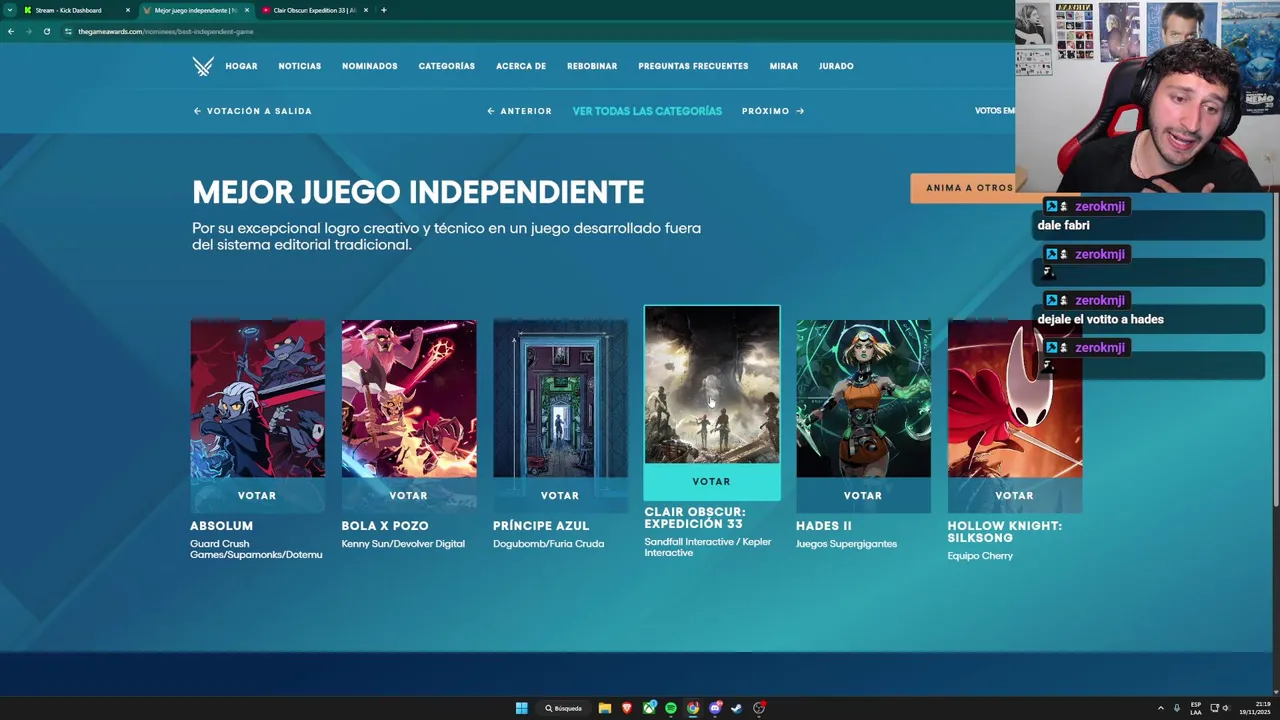1280x720 pixels.
Task: Switch to Chrome in the taskbar
Action: pos(693,708)
